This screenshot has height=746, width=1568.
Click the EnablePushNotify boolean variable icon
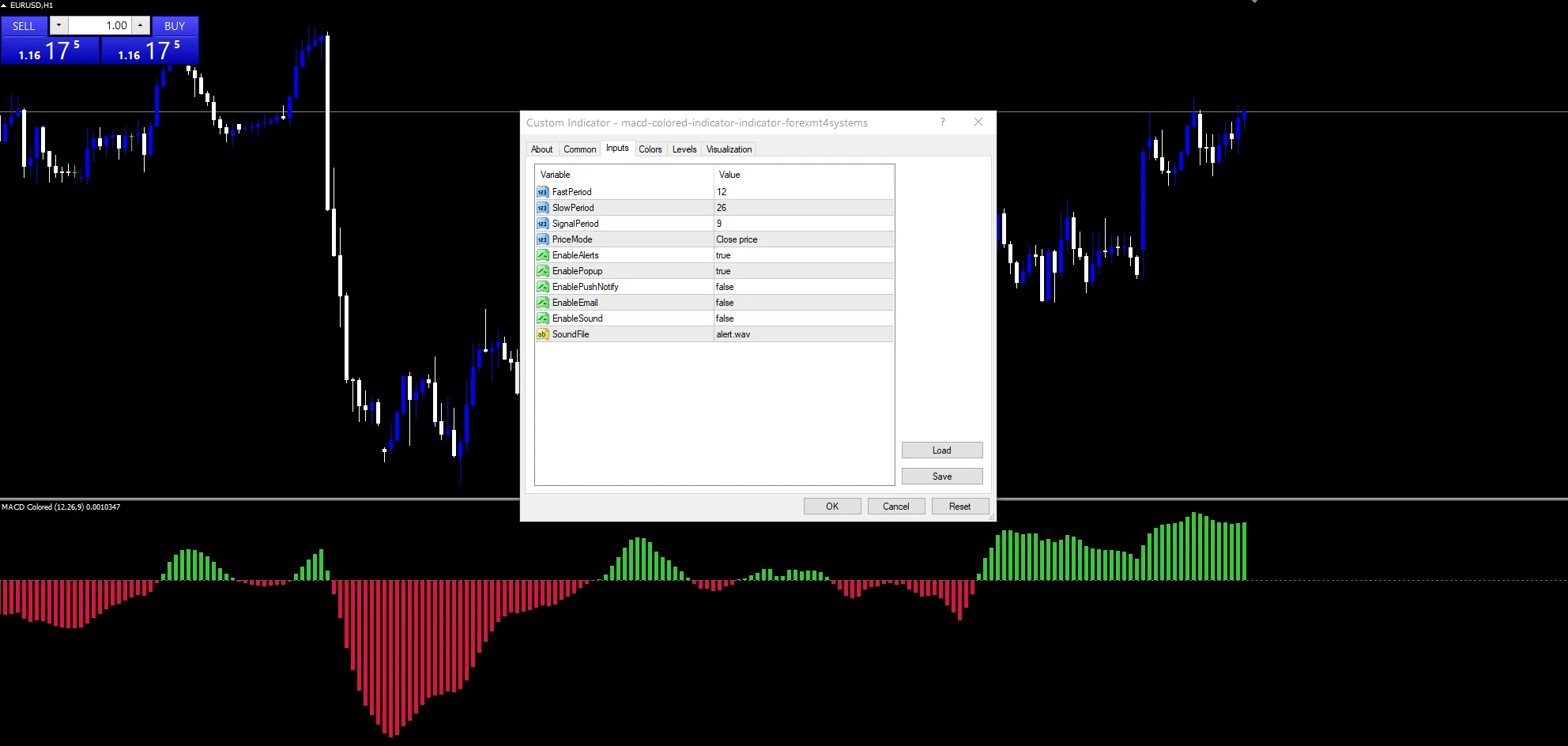click(x=542, y=287)
